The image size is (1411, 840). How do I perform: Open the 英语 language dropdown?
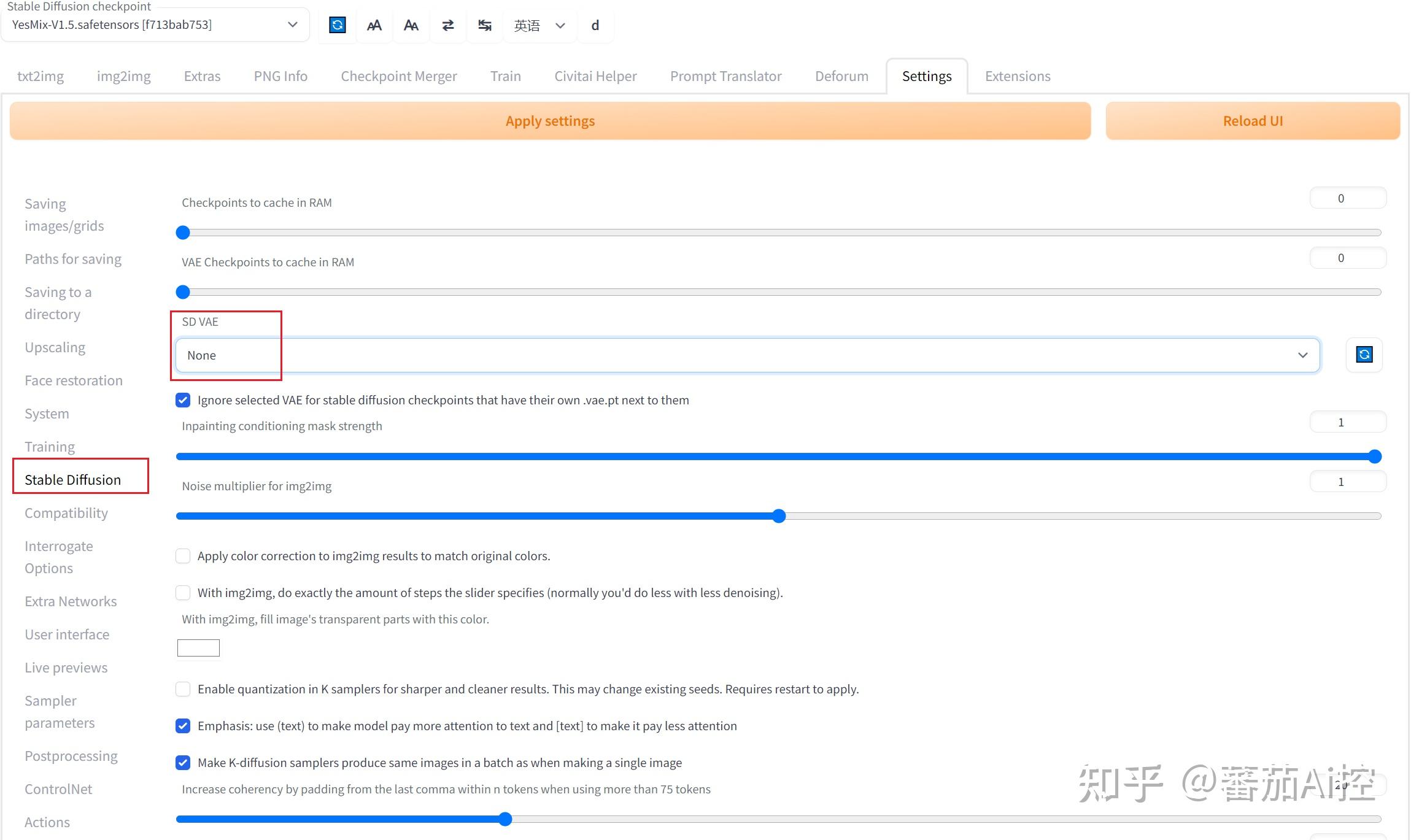539,25
